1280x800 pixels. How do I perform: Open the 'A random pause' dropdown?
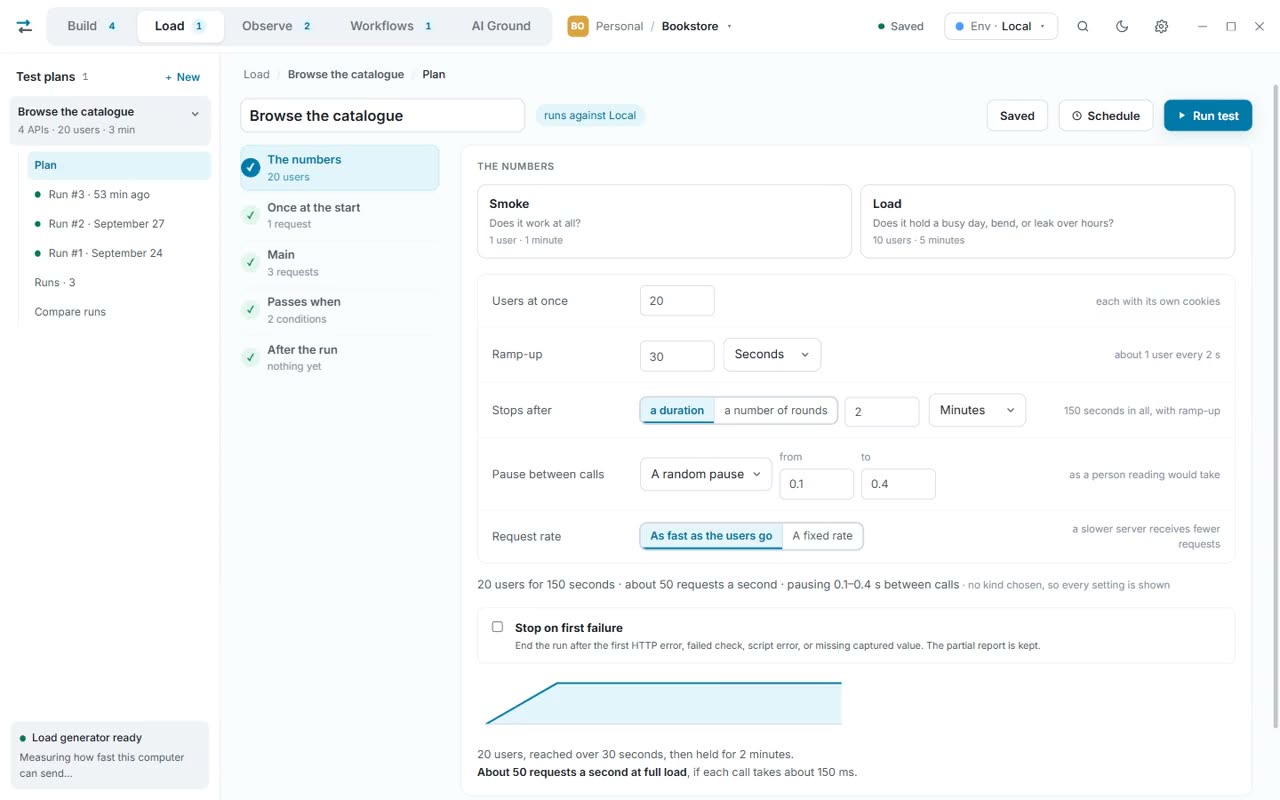point(706,474)
